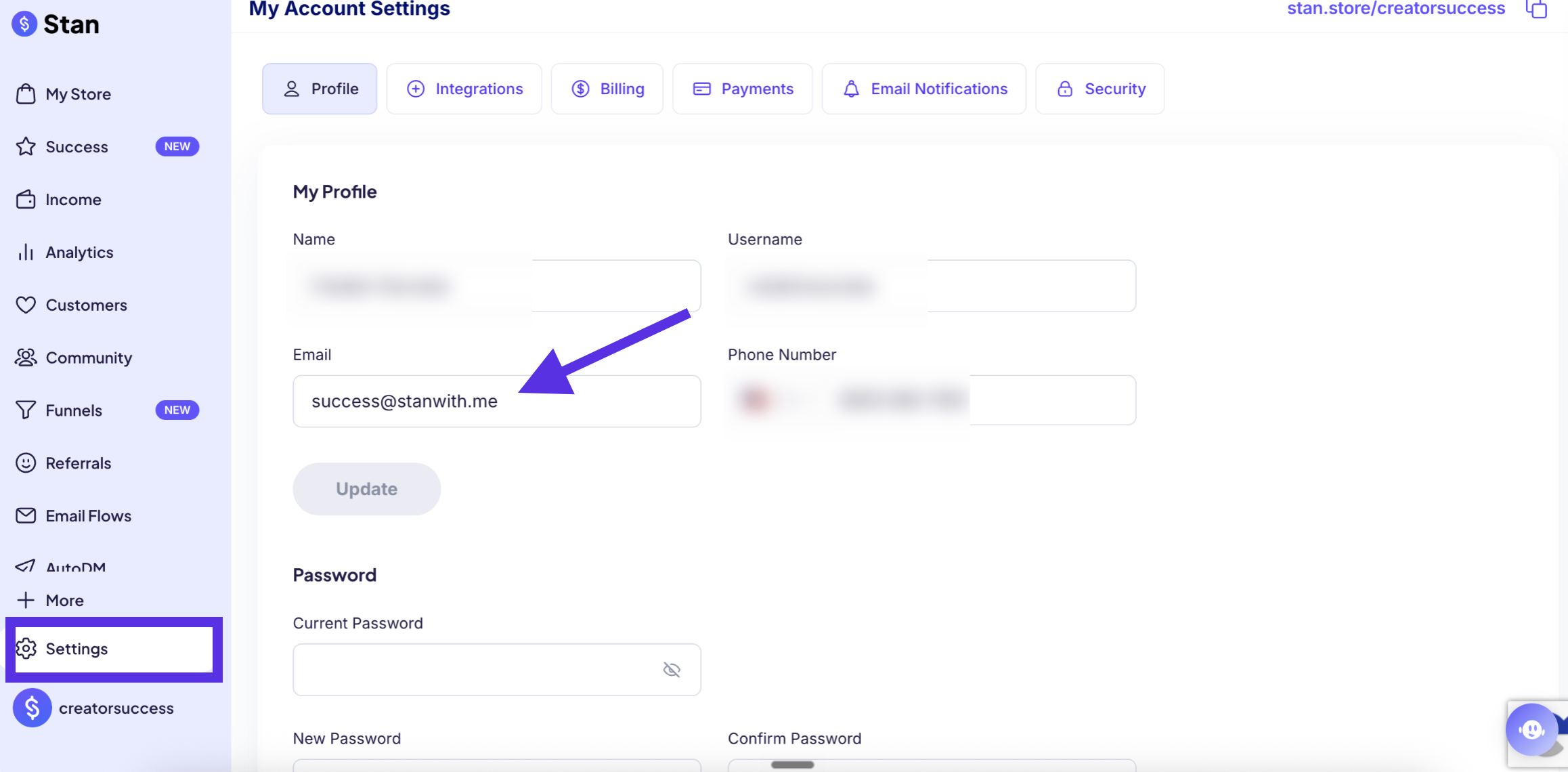Expand the More sidebar options
Screen dimensions: 1568x772
tap(64, 601)
